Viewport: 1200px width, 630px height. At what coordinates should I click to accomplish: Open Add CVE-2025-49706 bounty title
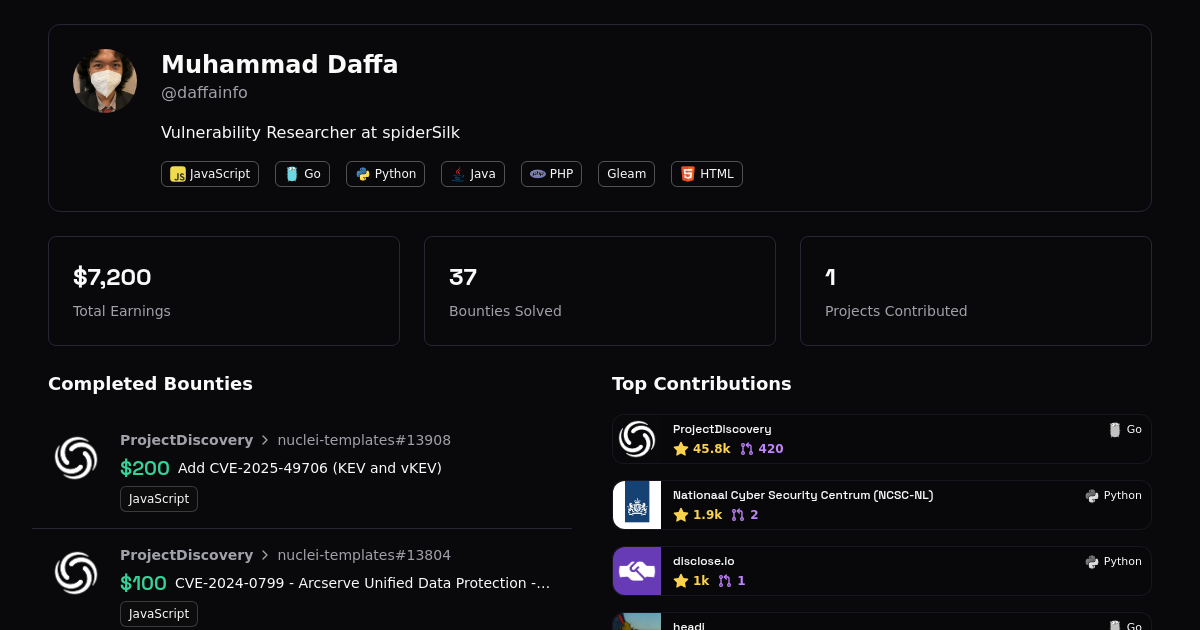pyautogui.click(x=309, y=468)
